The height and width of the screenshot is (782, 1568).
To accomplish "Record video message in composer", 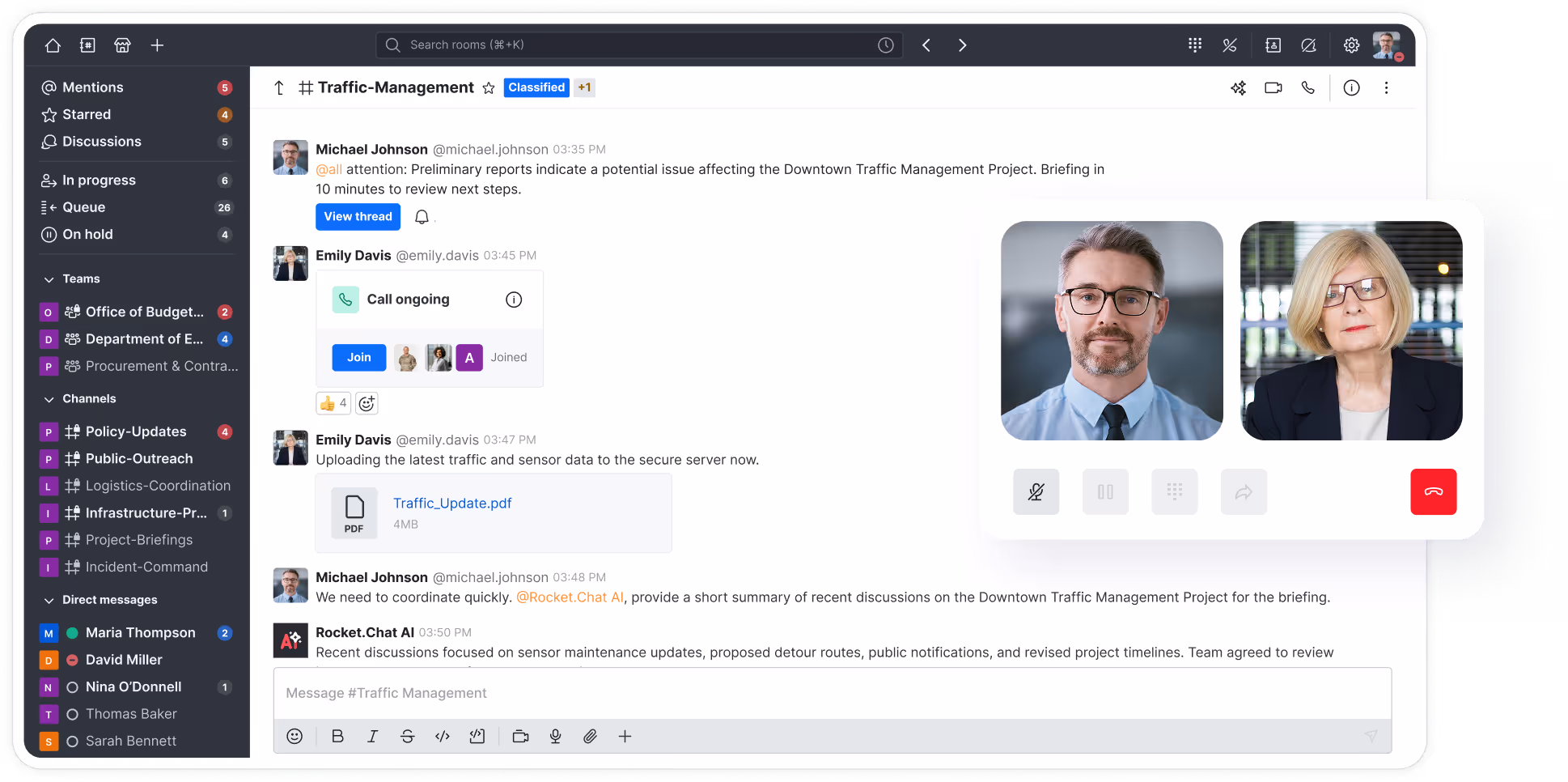I will point(521,737).
